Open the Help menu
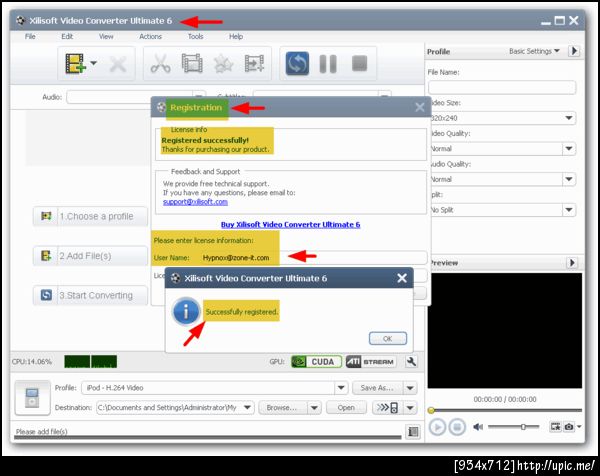Image resolution: width=600 pixels, height=476 pixels. (236, 36)
